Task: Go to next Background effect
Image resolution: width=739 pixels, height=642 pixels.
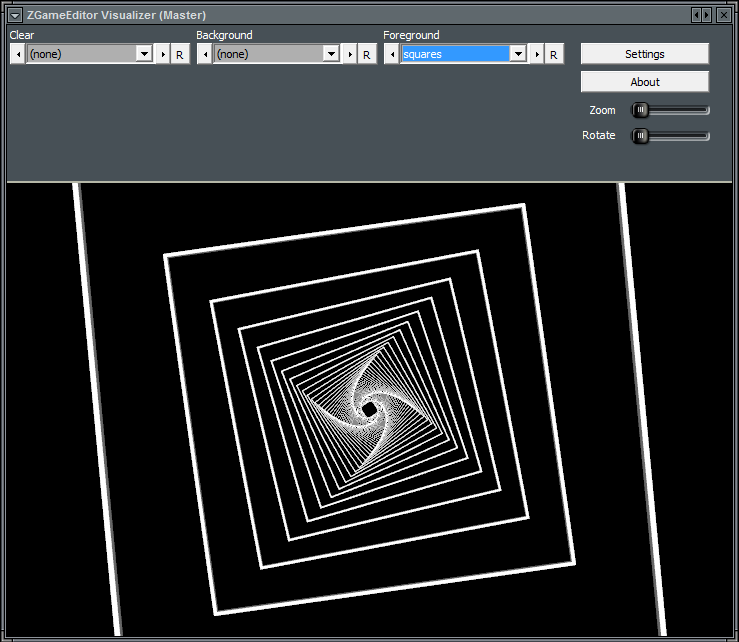Action: pyautogui.click(x=350, y=54)
